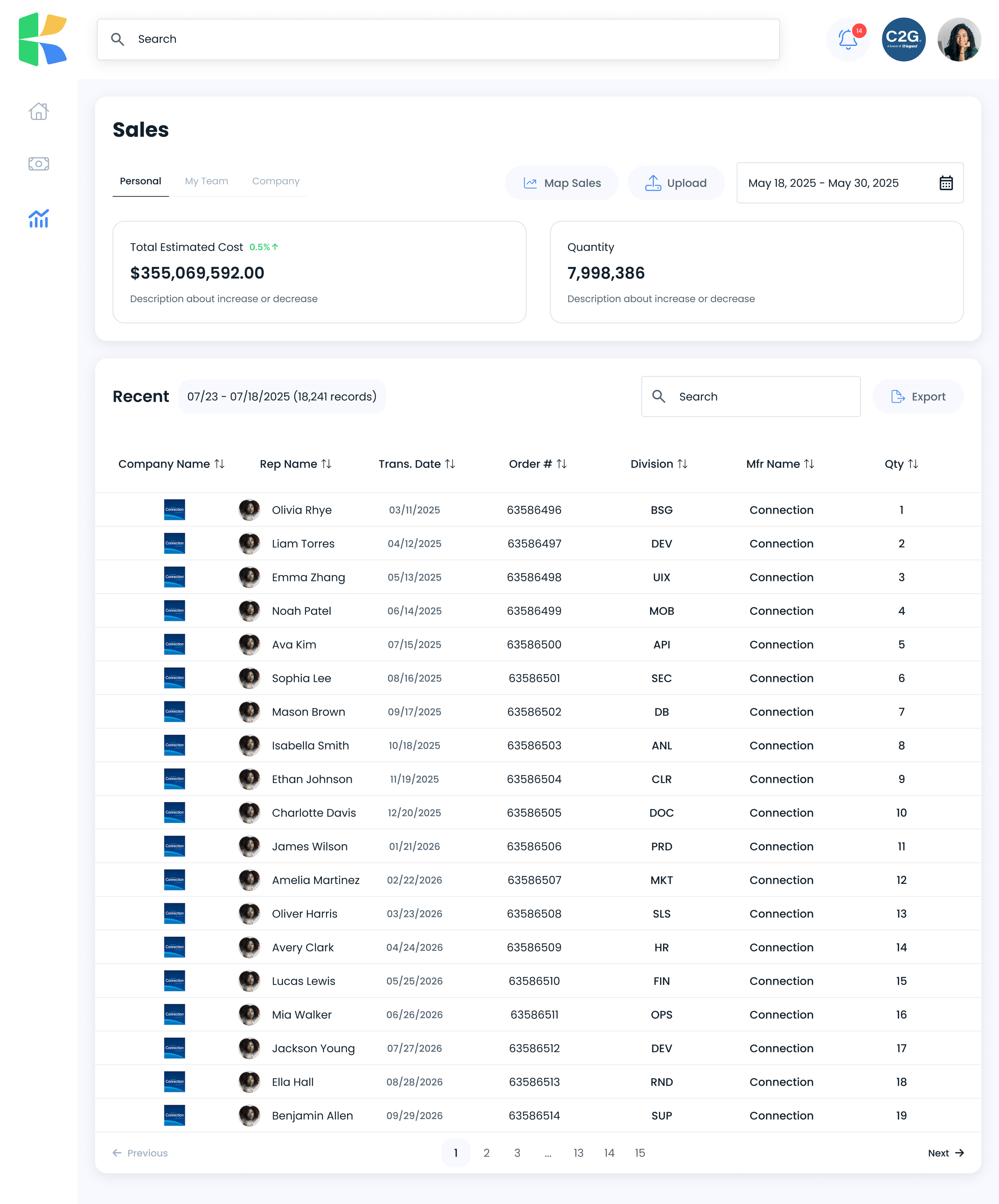This screenshot has height=1204, width=999.
Task: Click the Upload button
Action: (676, 183)
